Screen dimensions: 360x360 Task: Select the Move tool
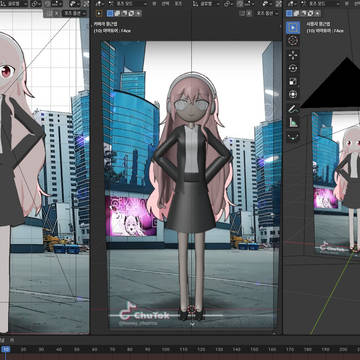(x=293, y=55)
